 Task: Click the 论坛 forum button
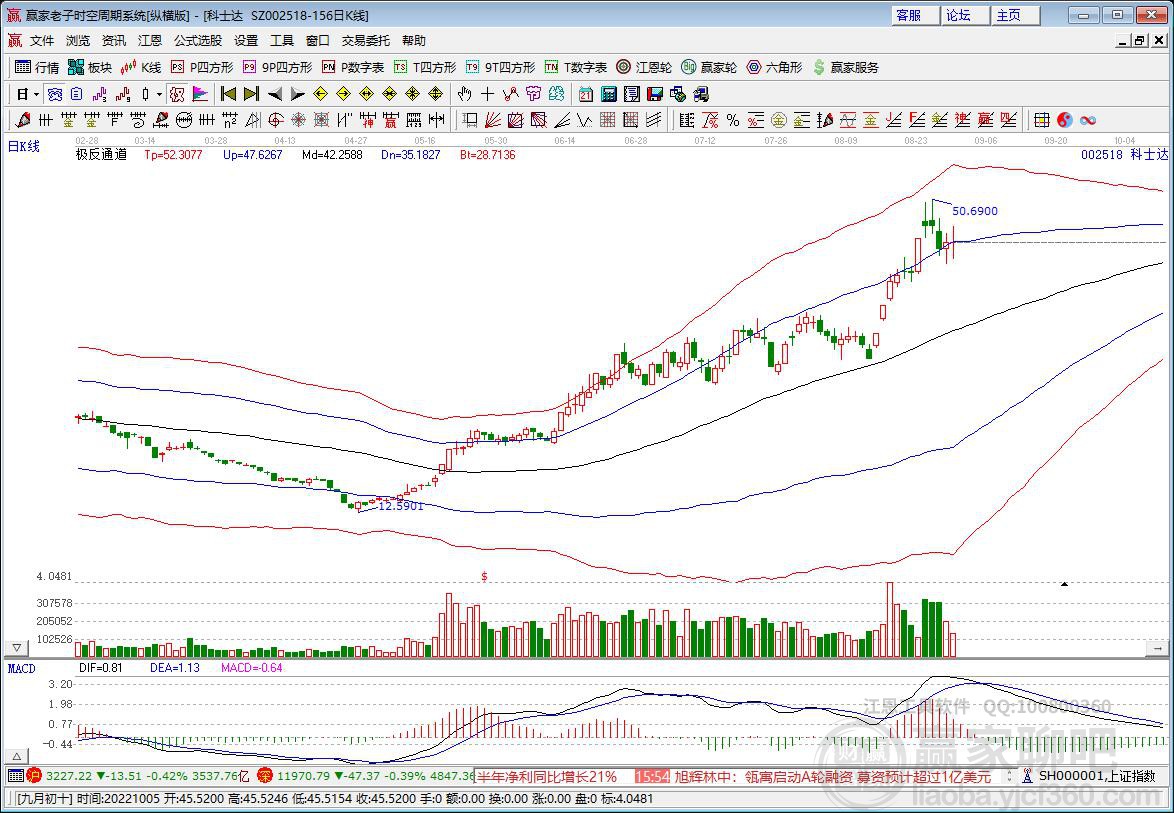pos(958,15)
